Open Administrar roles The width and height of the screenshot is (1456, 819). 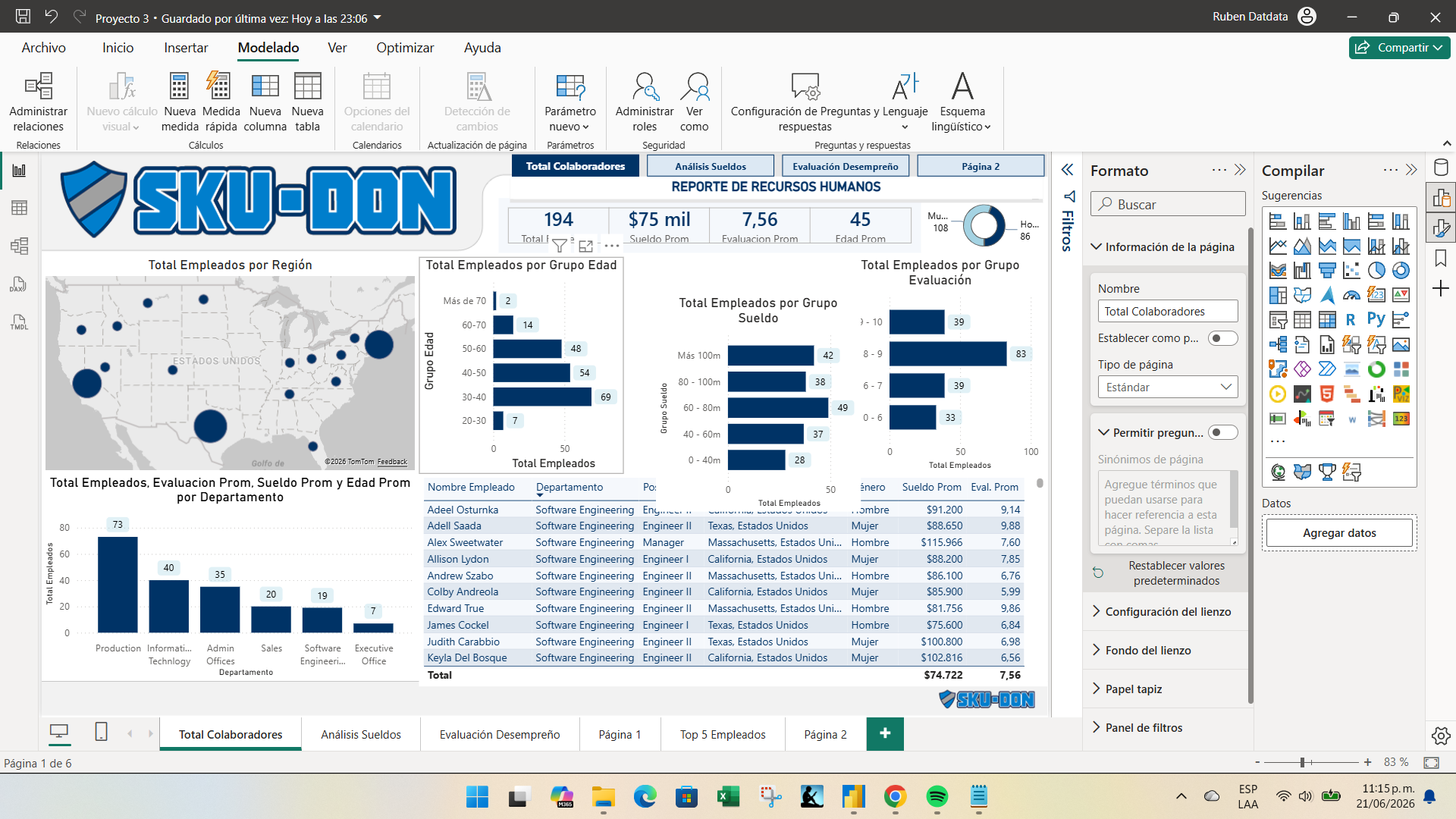tap(645, 102)
